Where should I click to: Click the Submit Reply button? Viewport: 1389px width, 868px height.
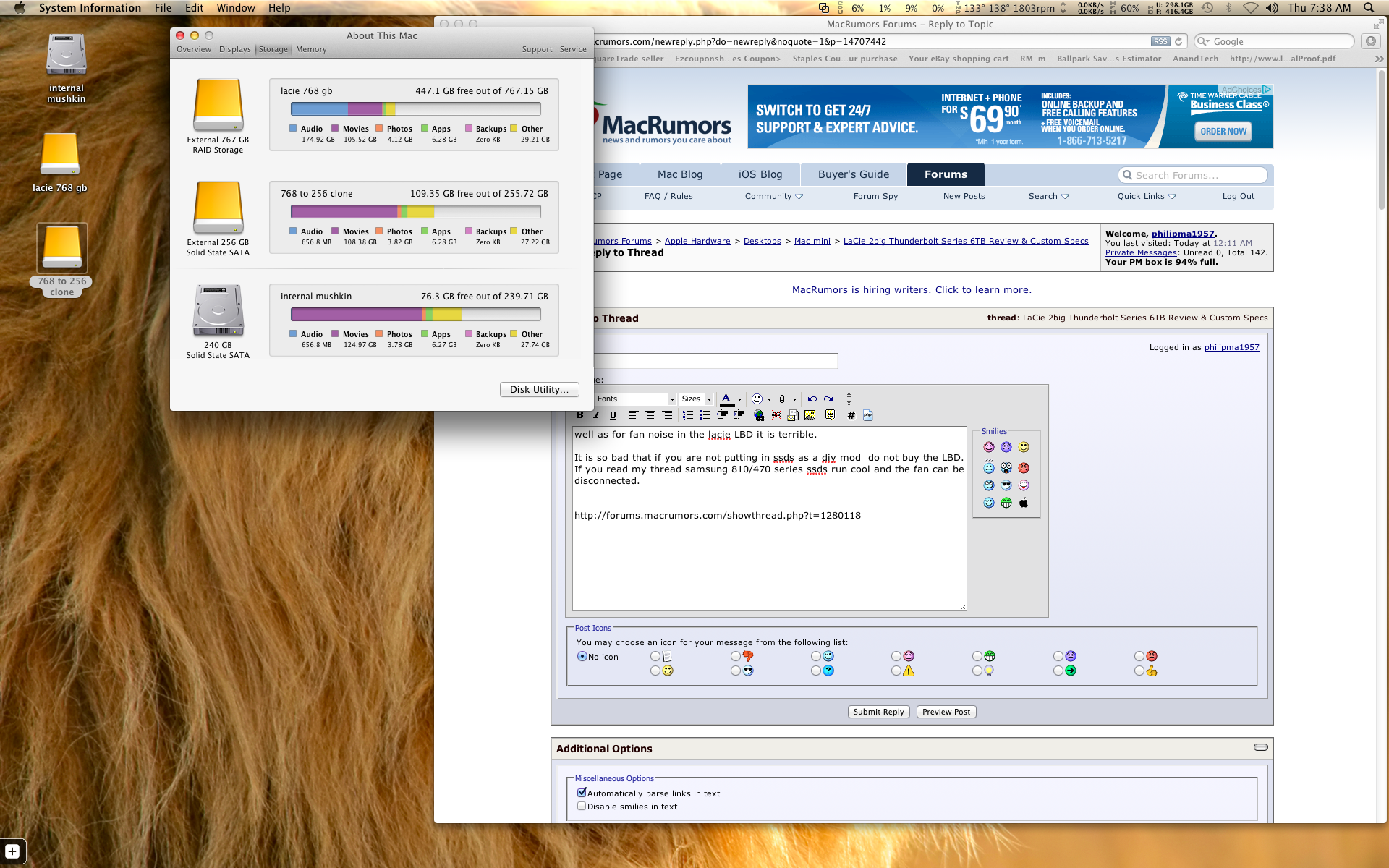pos(878,712)
